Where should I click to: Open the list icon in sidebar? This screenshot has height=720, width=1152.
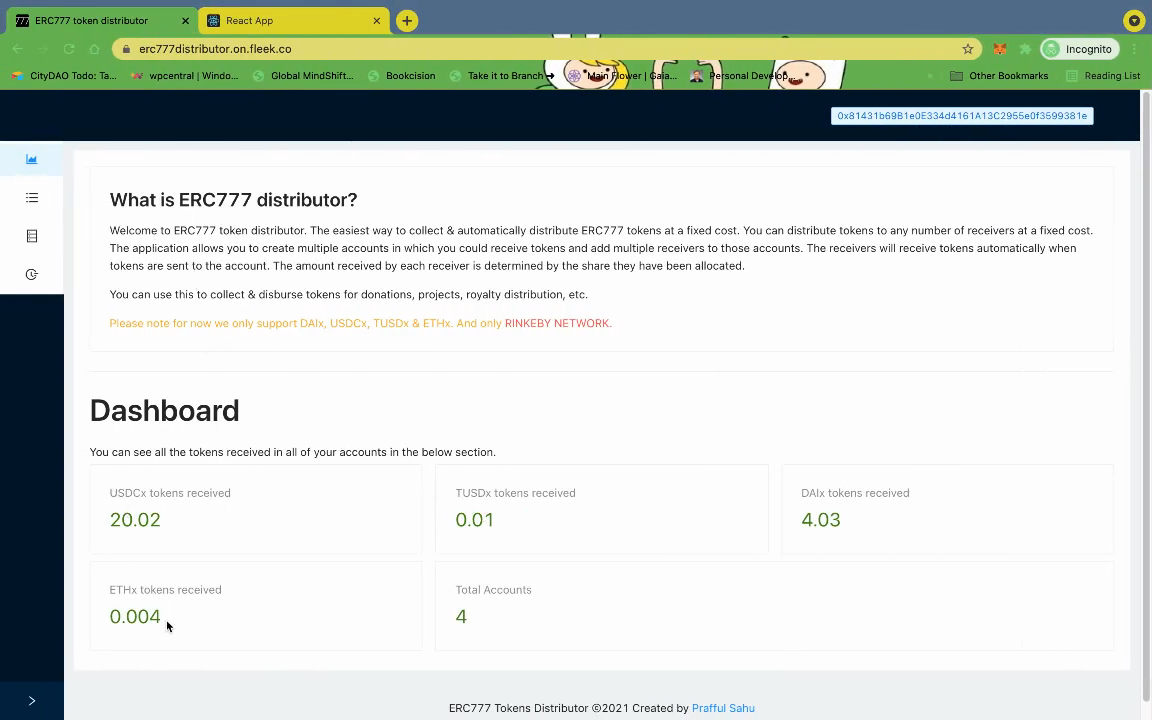tap(32, 198)
